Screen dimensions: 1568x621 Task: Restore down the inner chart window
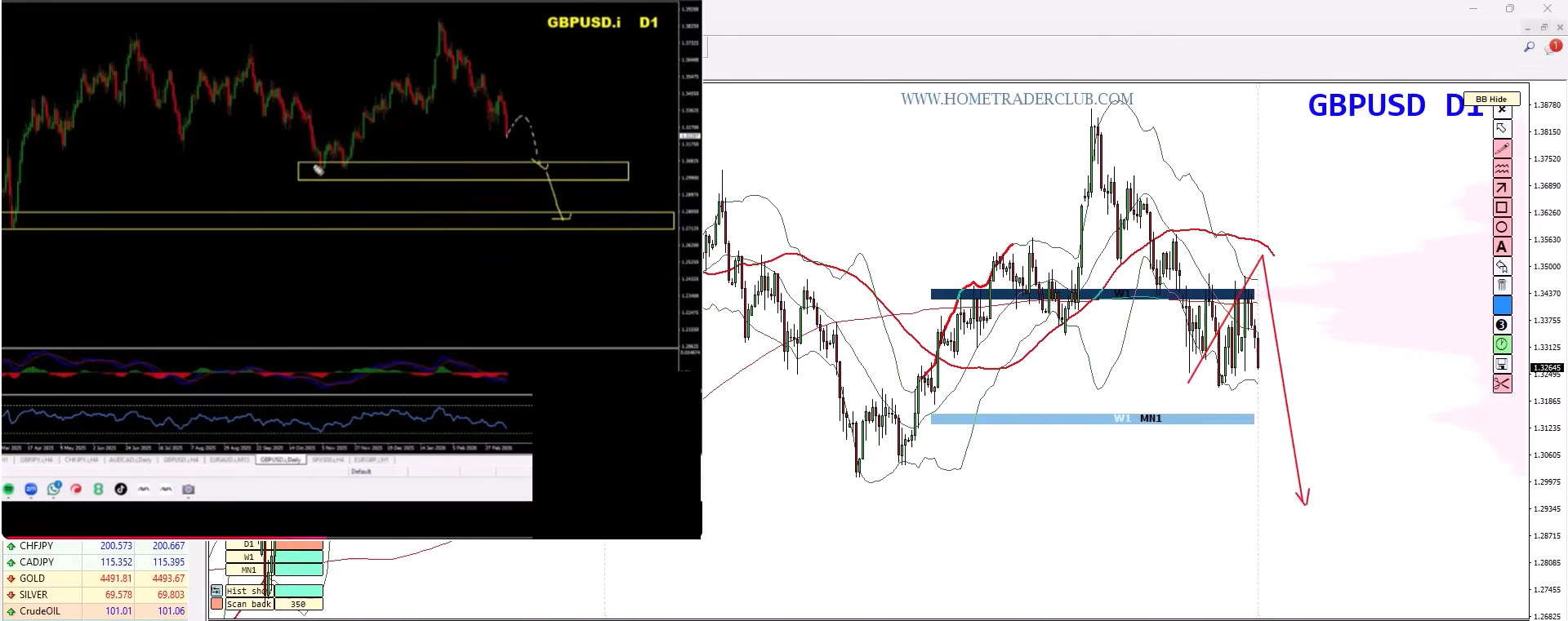tap(1543, 27)
